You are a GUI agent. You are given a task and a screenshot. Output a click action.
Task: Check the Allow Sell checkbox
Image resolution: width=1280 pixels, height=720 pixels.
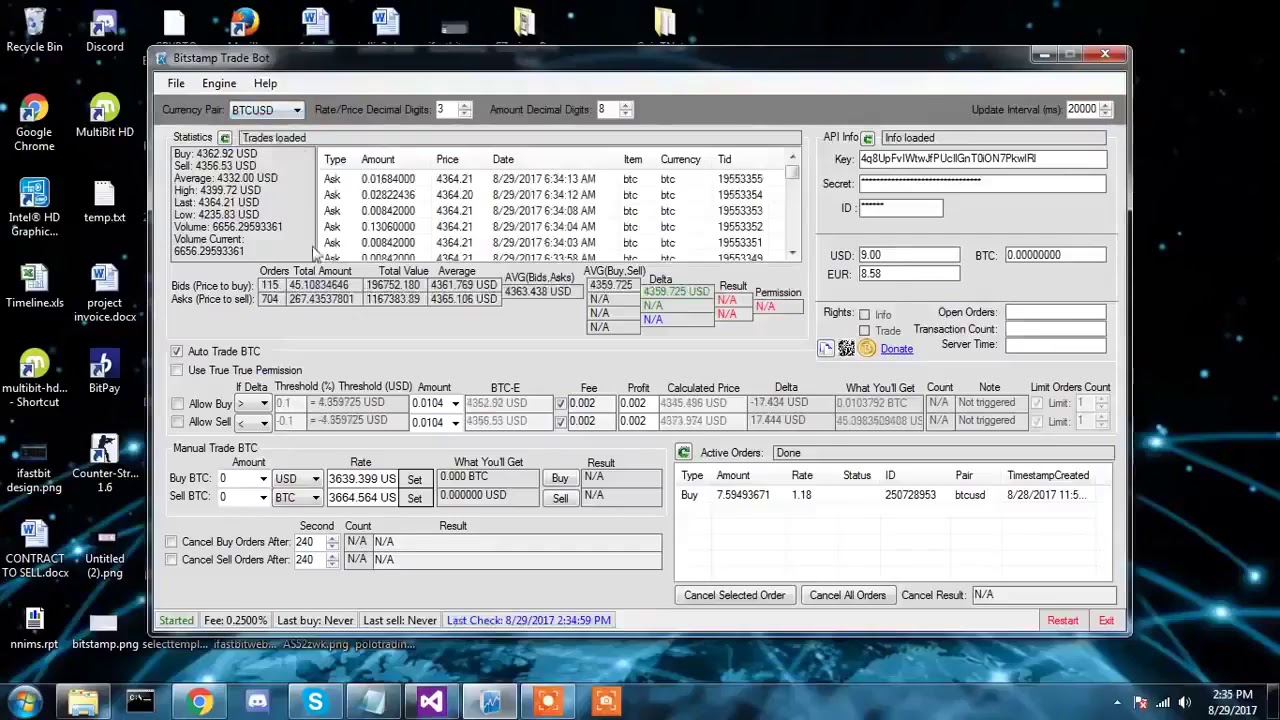pos(177,422)
